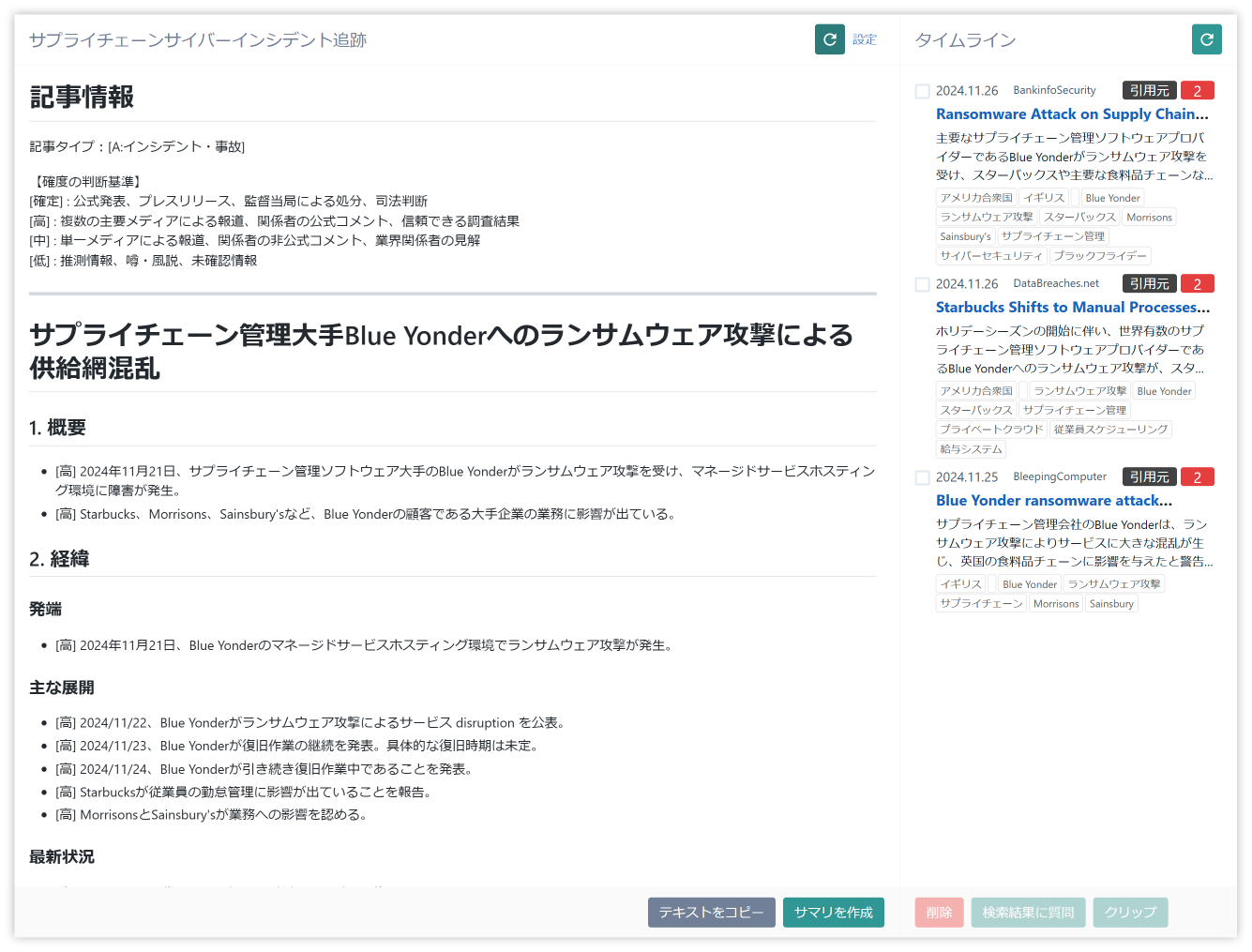
Task: Click 引用元 badge on DataBreaches.net entry
Action: pos(1150,283)
